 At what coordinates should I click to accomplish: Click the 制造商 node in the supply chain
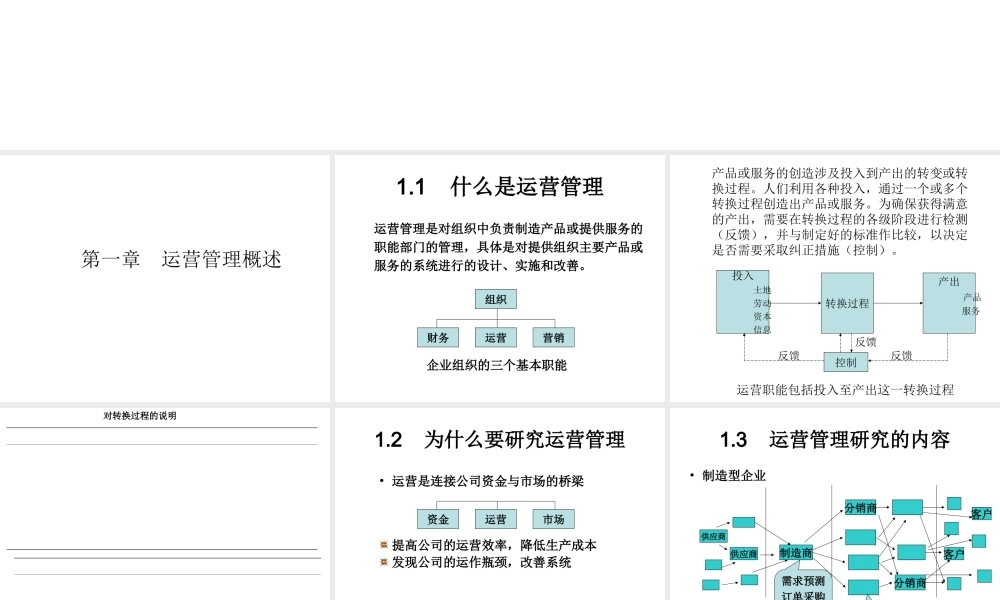coord(796,553)
